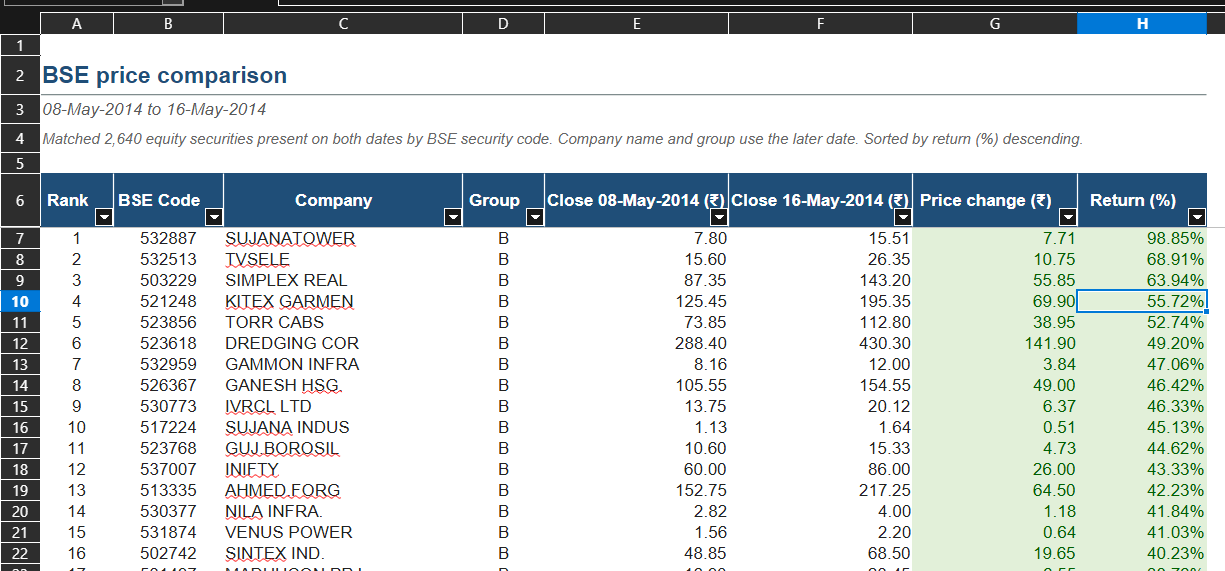Select row 22 header

20,553
